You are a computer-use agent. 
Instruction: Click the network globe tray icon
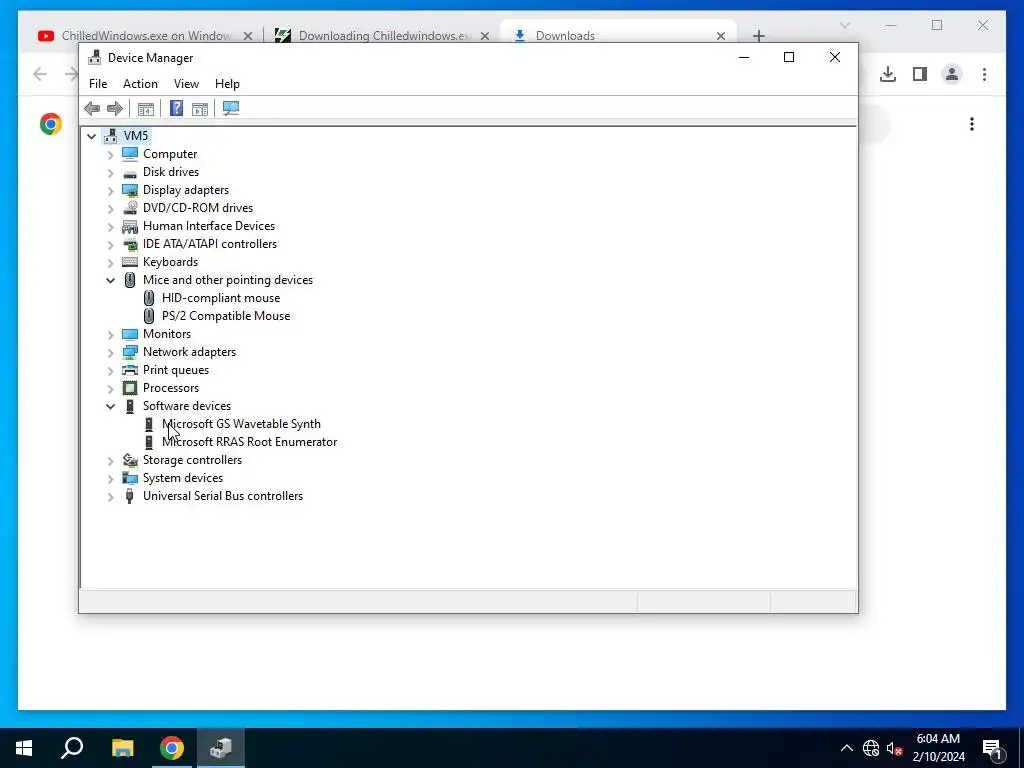click(871, 748)
